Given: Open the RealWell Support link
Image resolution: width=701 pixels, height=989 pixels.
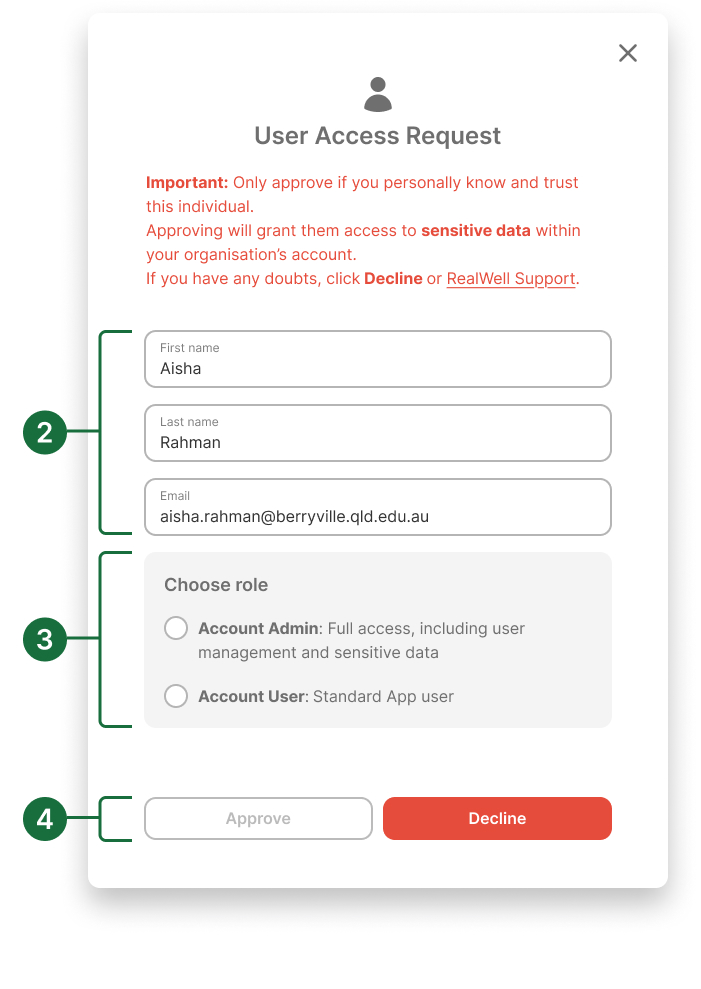Looking at the screenshot, I should click(510, 279).
